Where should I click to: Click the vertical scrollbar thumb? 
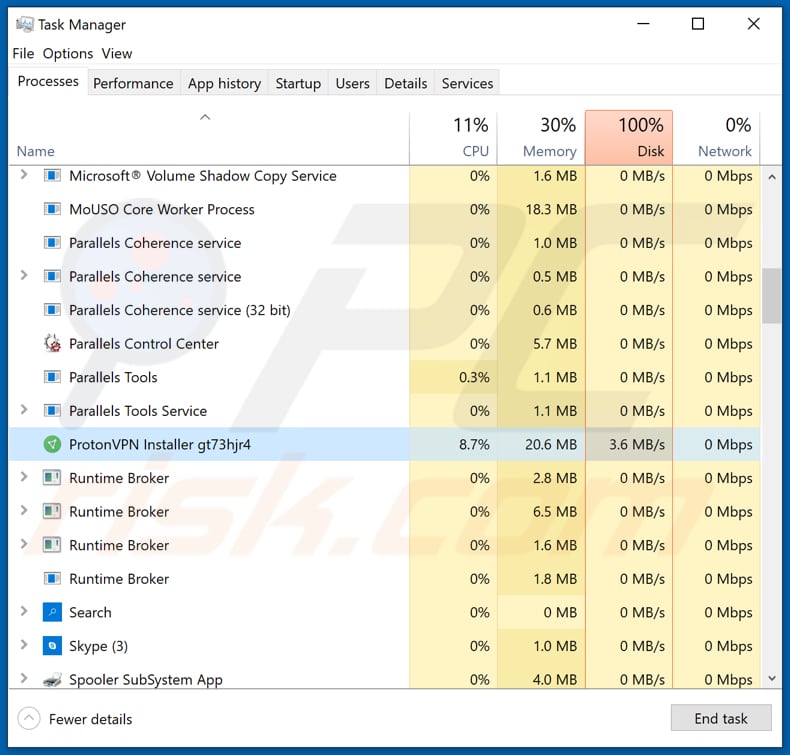[771, 296]
